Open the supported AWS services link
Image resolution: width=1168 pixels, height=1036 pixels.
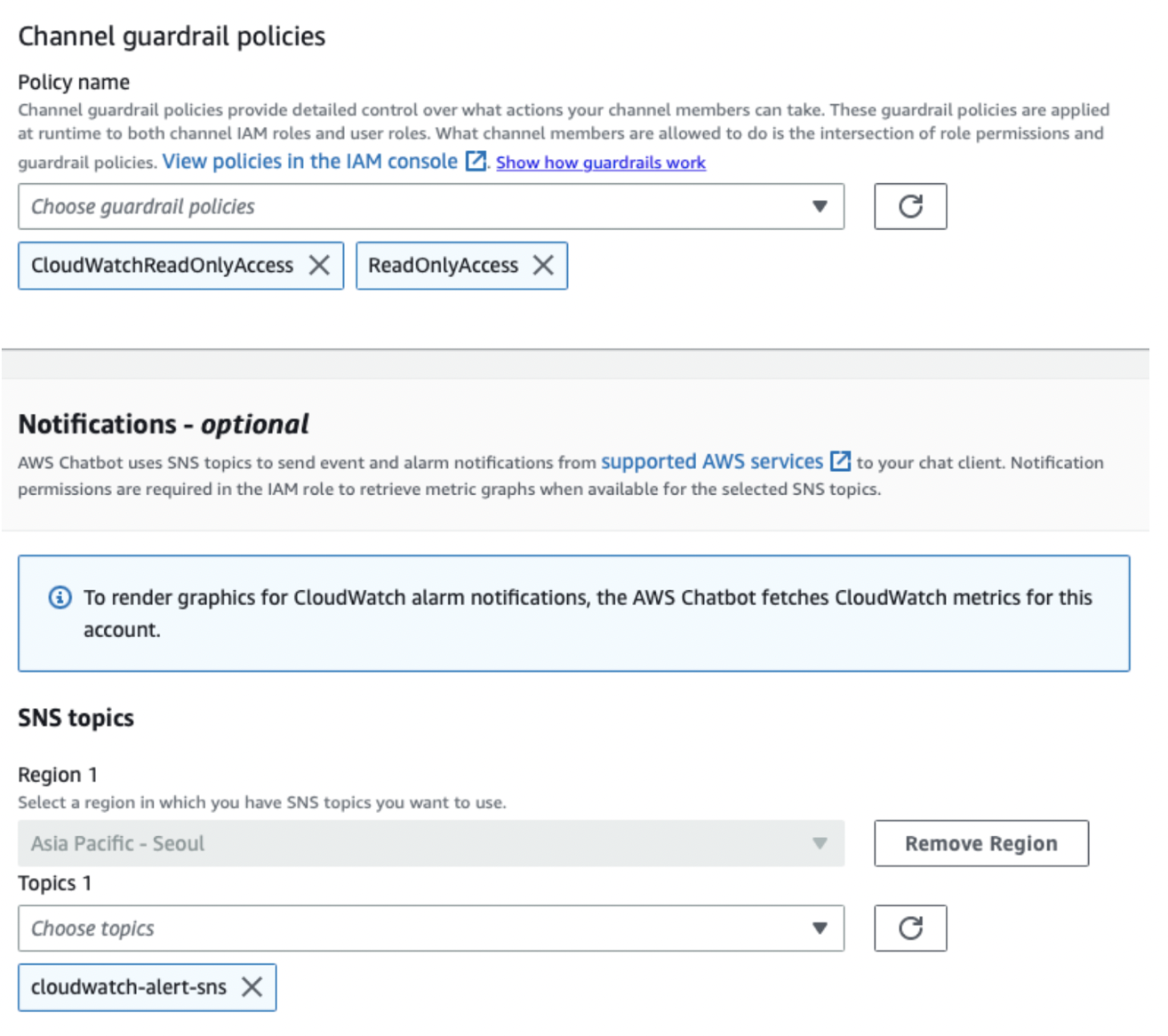click(712, 461)
